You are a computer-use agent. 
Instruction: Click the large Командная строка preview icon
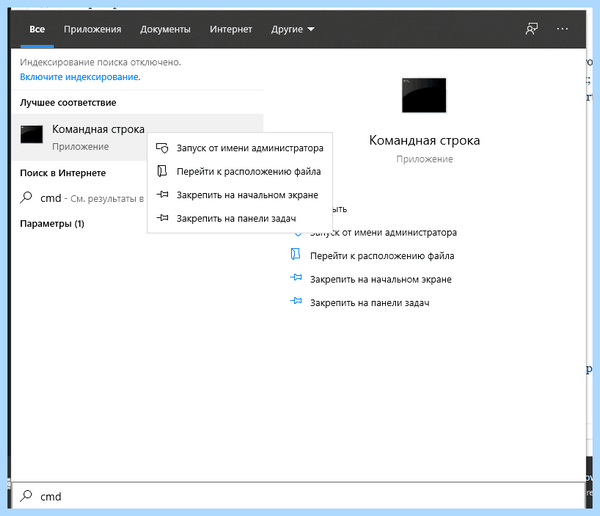424,95
